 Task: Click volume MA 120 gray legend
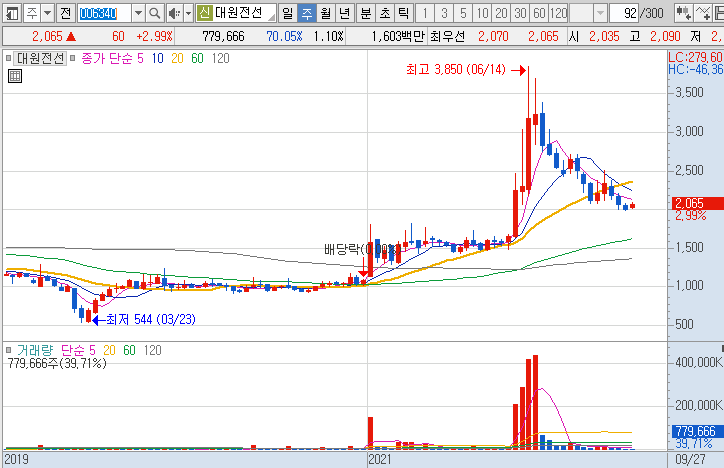click(152, 350)
